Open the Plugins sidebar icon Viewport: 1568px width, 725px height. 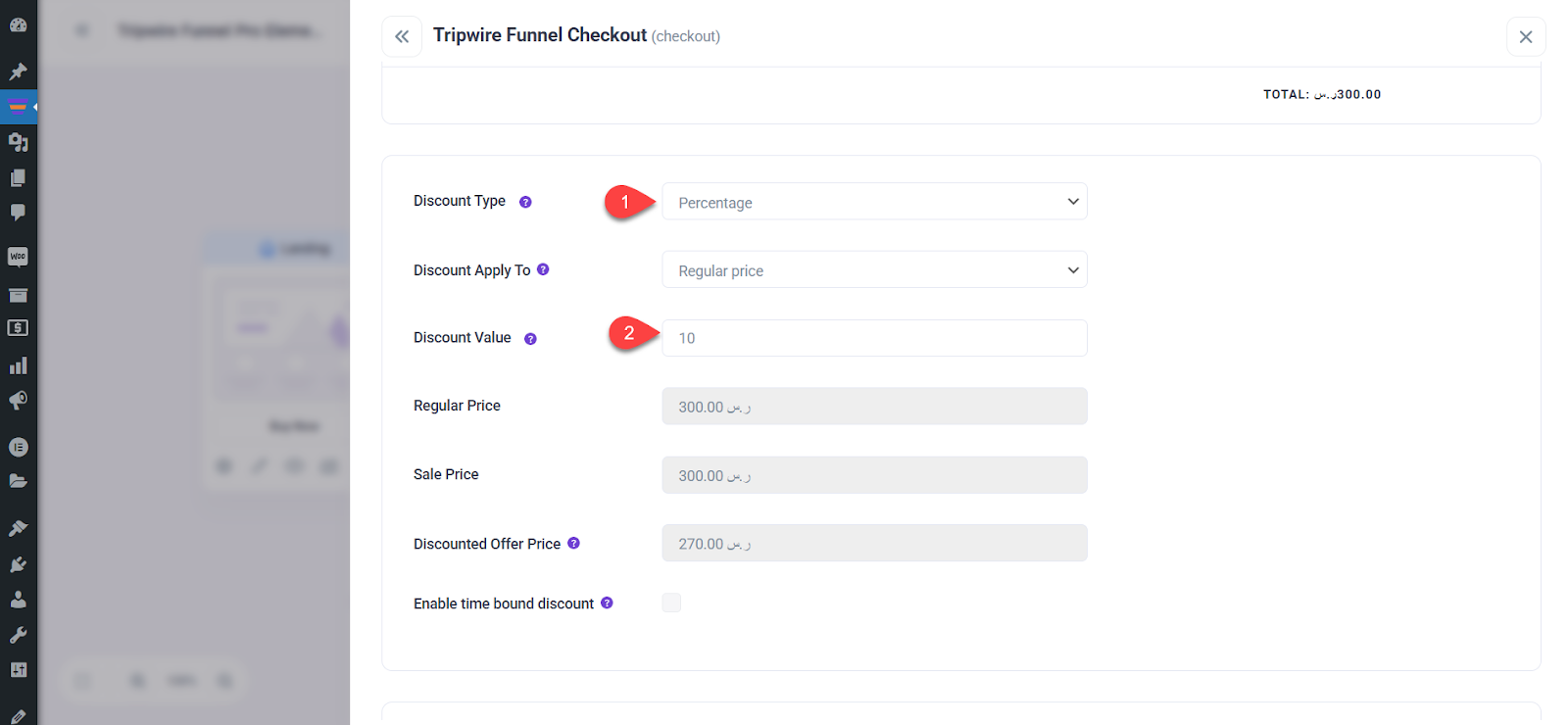coord(18,564)
